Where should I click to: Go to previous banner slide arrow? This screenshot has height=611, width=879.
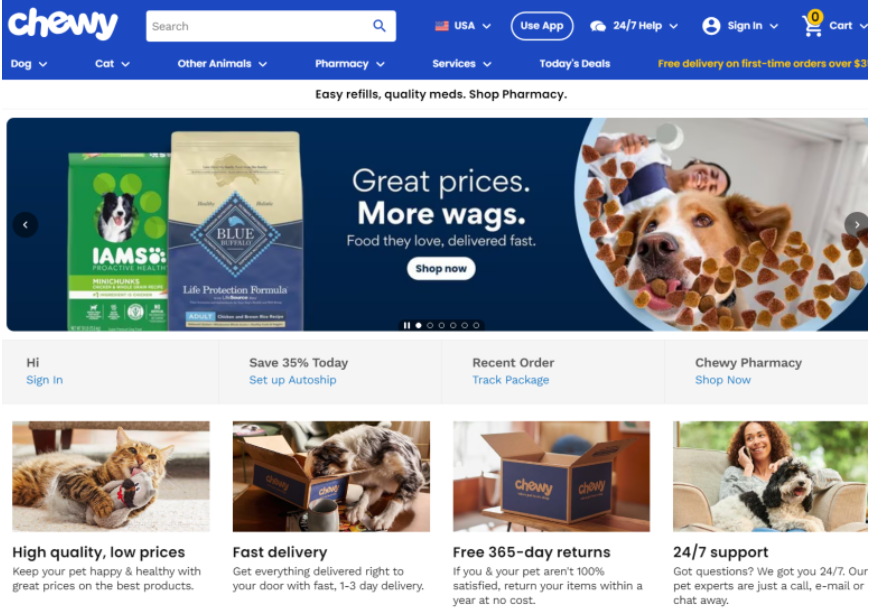(x=25, y=225)
